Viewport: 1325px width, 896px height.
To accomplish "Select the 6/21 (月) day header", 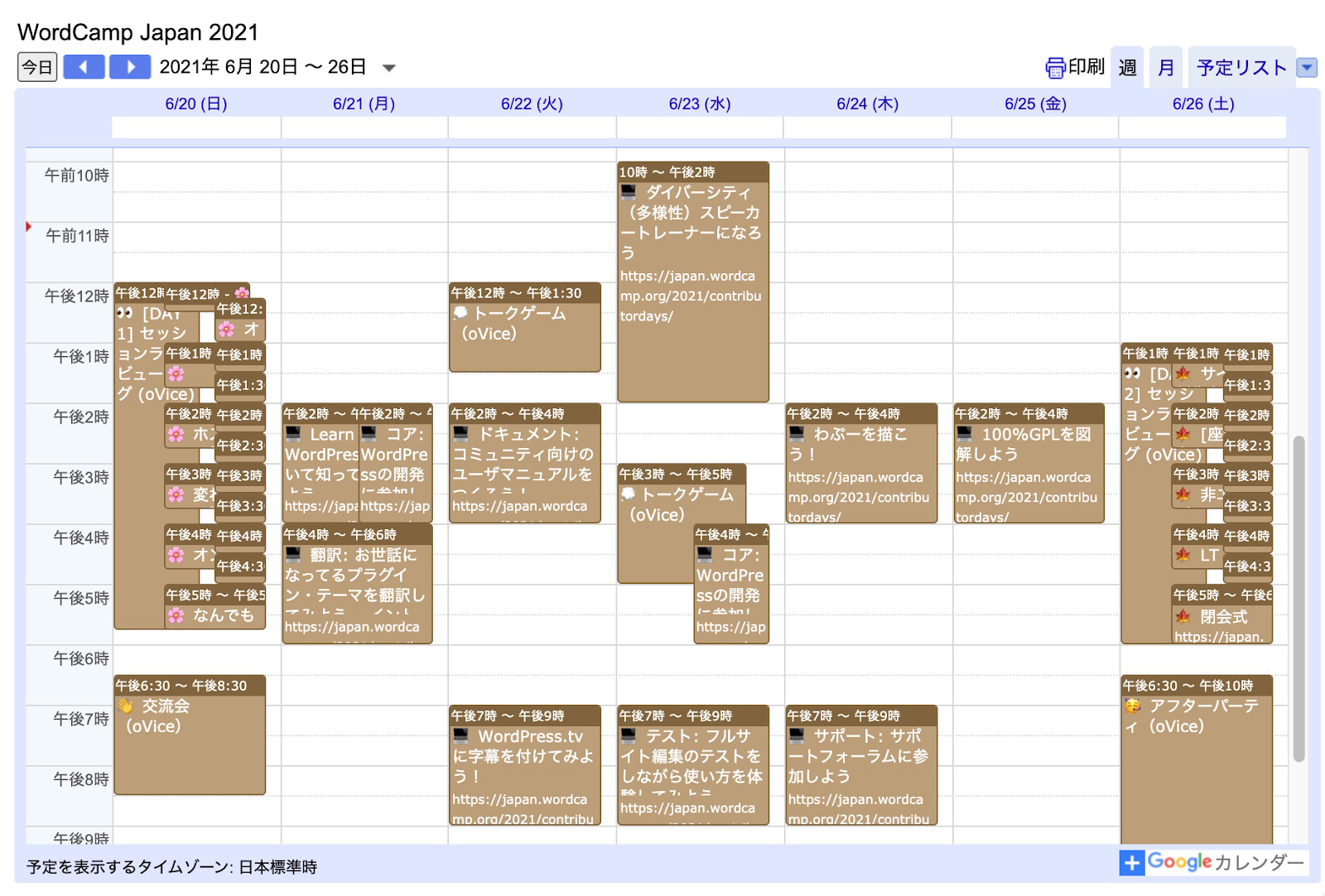I will pyautogui.click(x=364, y=104).
